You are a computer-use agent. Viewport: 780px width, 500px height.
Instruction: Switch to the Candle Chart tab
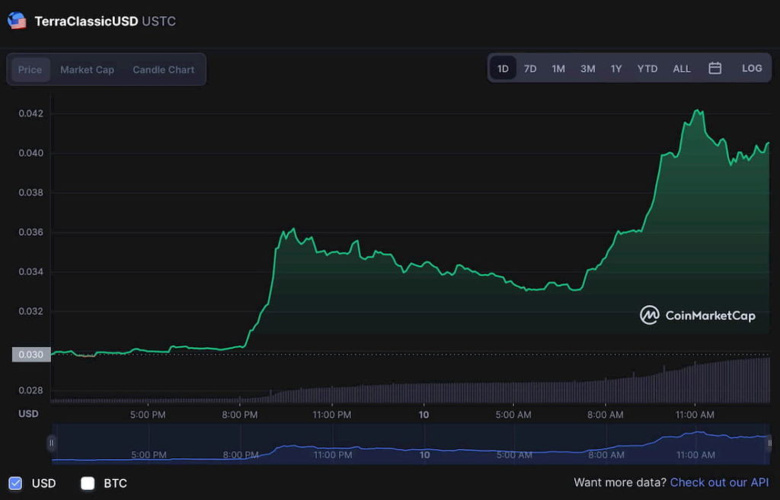[x=164, y=70]
